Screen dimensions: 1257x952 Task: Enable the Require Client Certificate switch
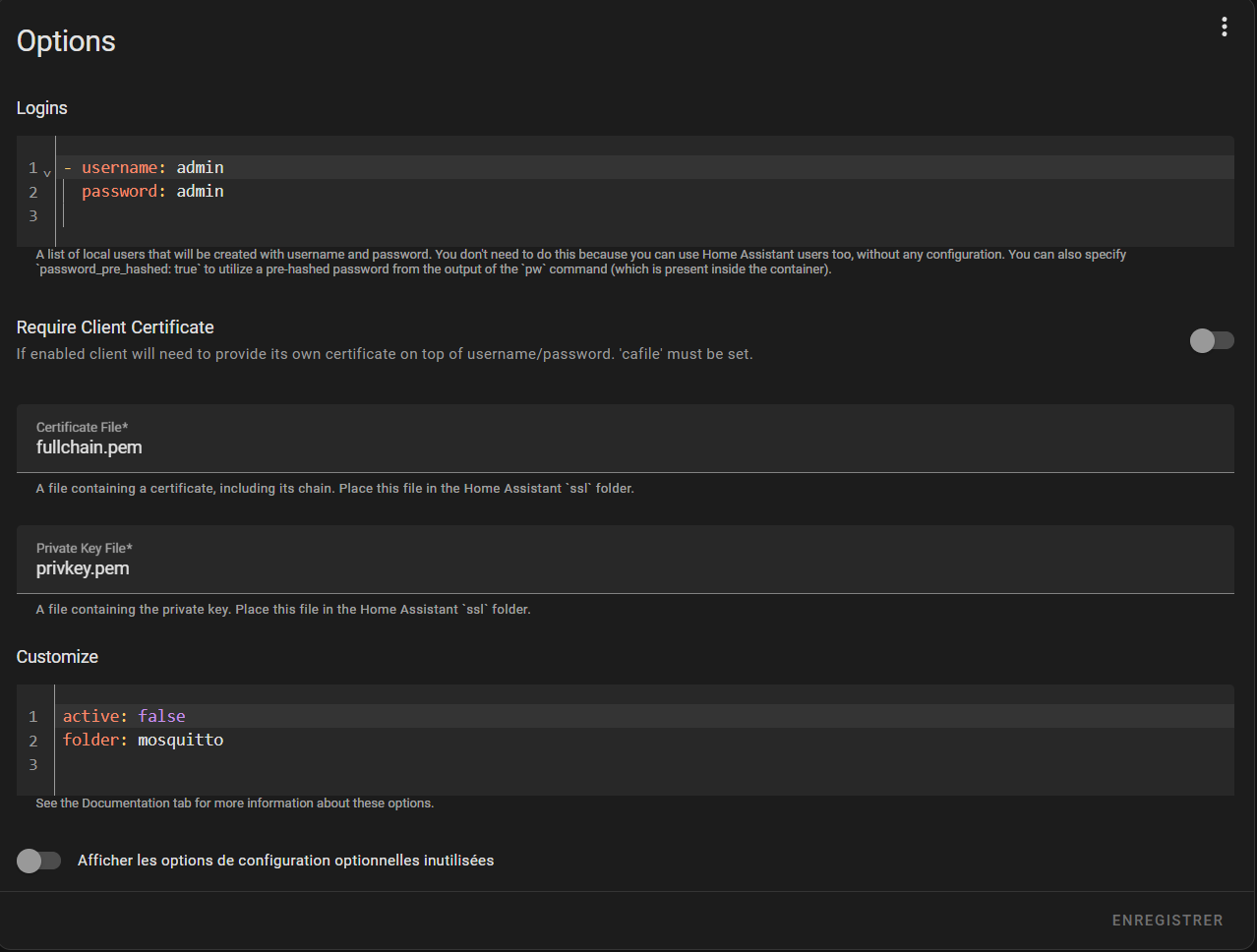click(1212, 340)
